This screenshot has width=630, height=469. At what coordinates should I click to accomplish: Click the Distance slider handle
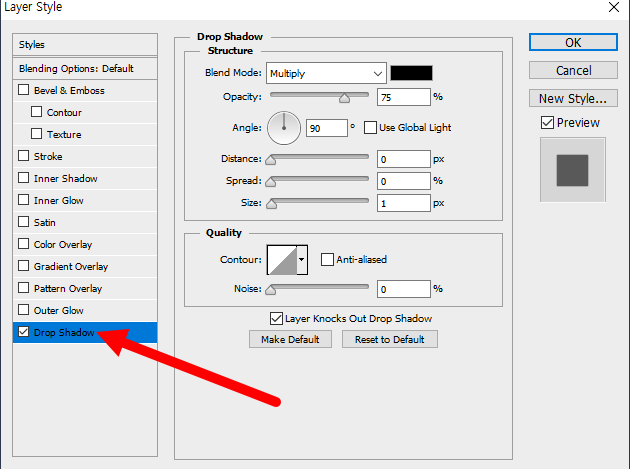pyautogui.click(x=271, y=160)
